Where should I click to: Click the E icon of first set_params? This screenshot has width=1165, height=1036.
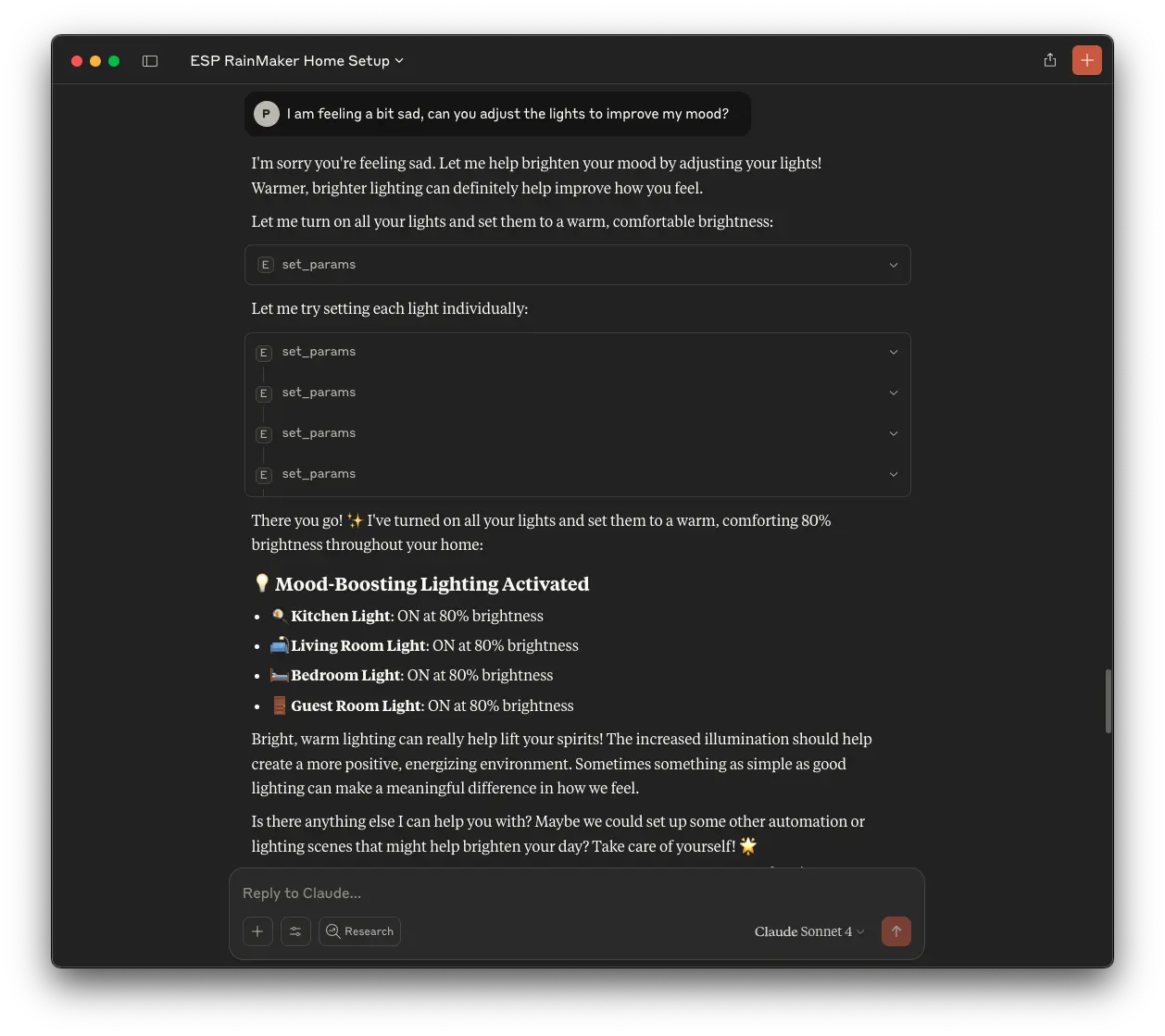tap(265, 265)
